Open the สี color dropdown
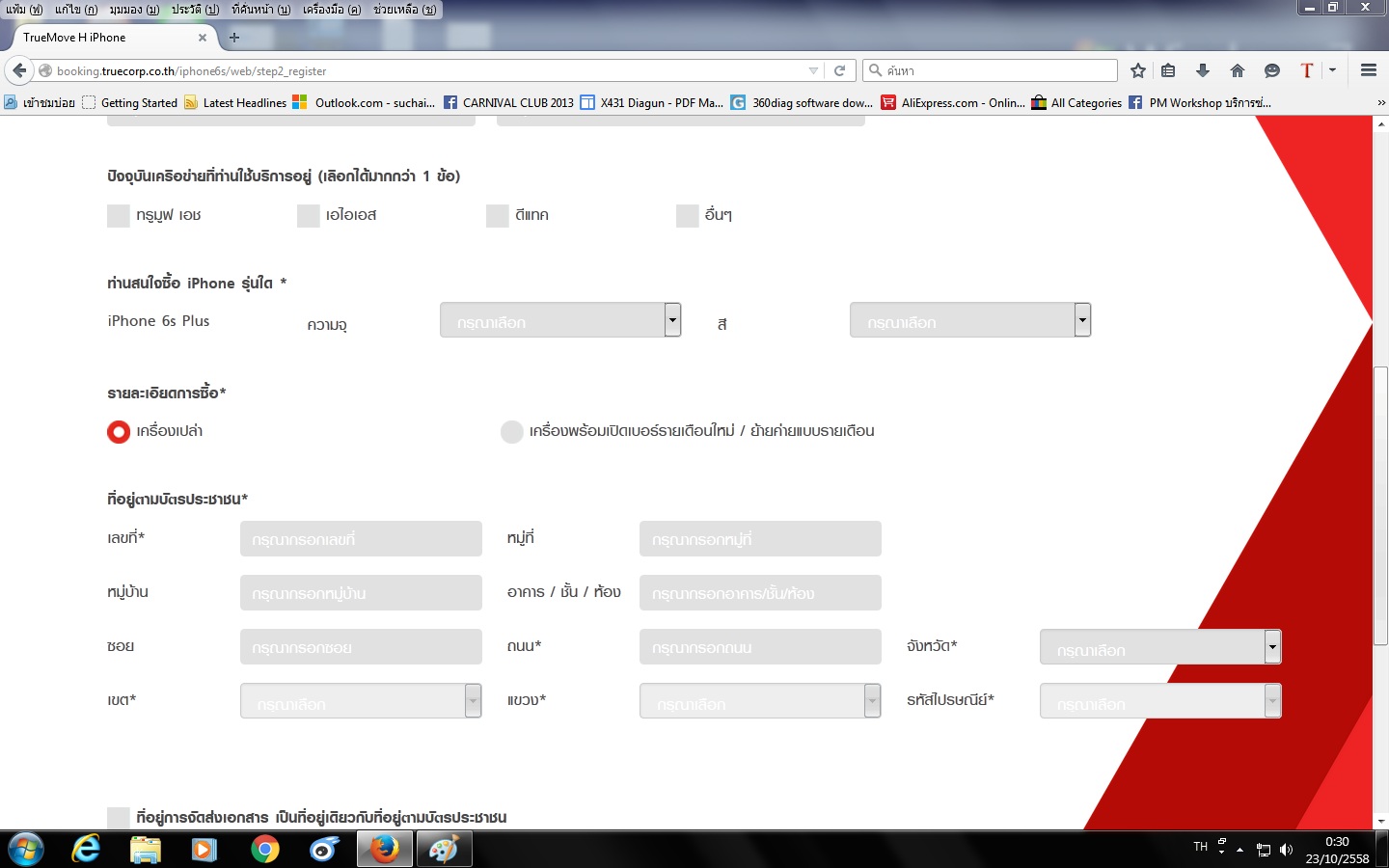Viewport: 1389px width, 868px height. (x=970, y=320)
